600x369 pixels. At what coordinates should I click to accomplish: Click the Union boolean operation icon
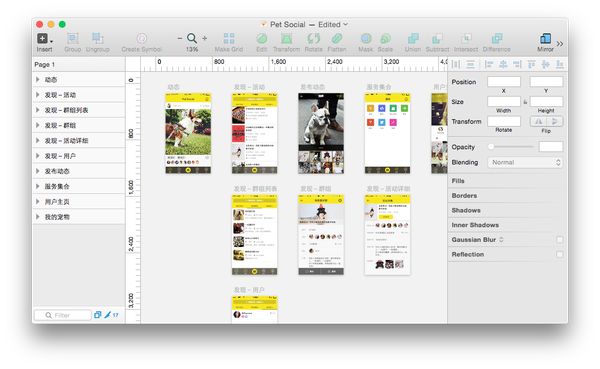pos(413,38)
